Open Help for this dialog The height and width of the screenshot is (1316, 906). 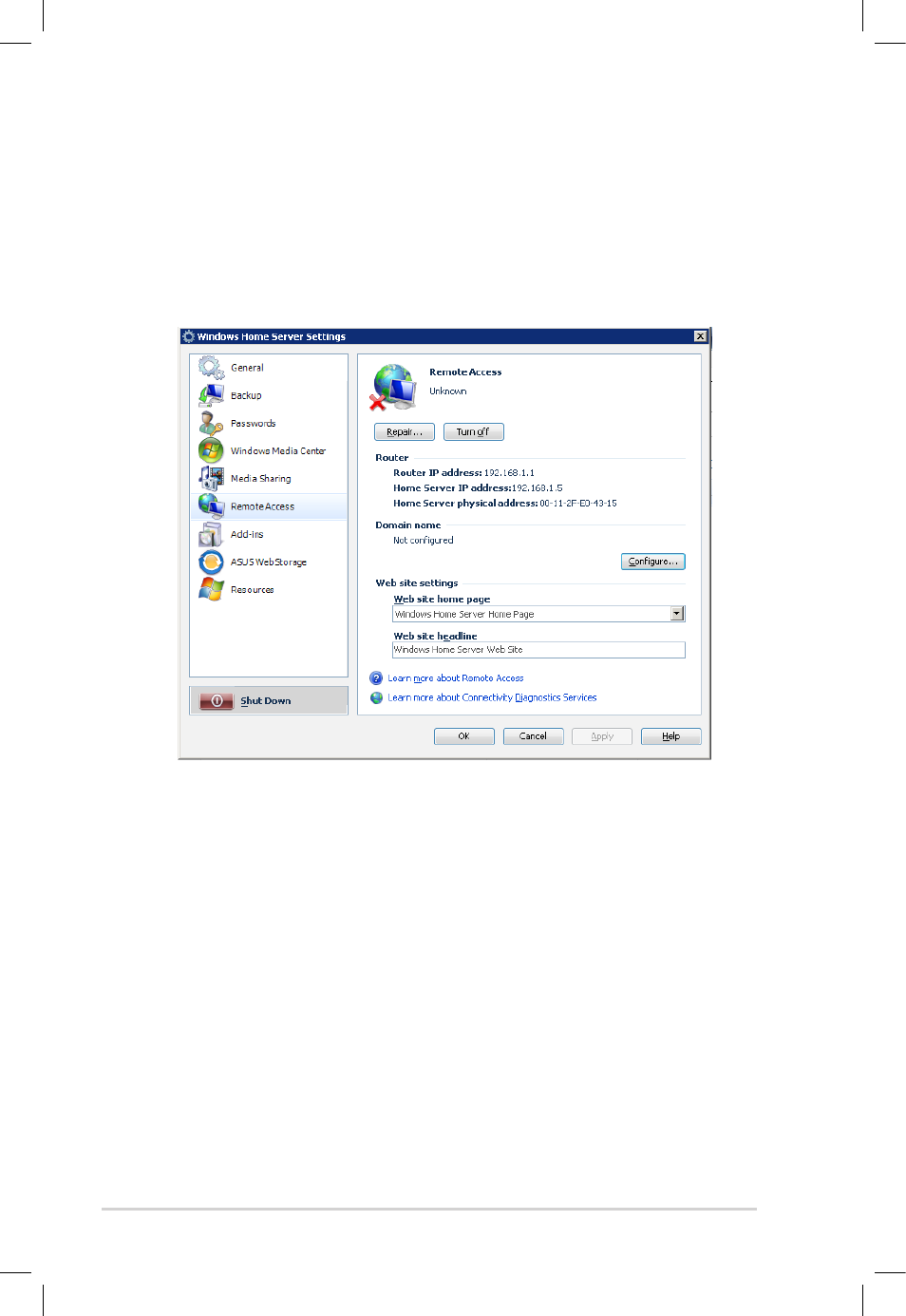[671, 736]
